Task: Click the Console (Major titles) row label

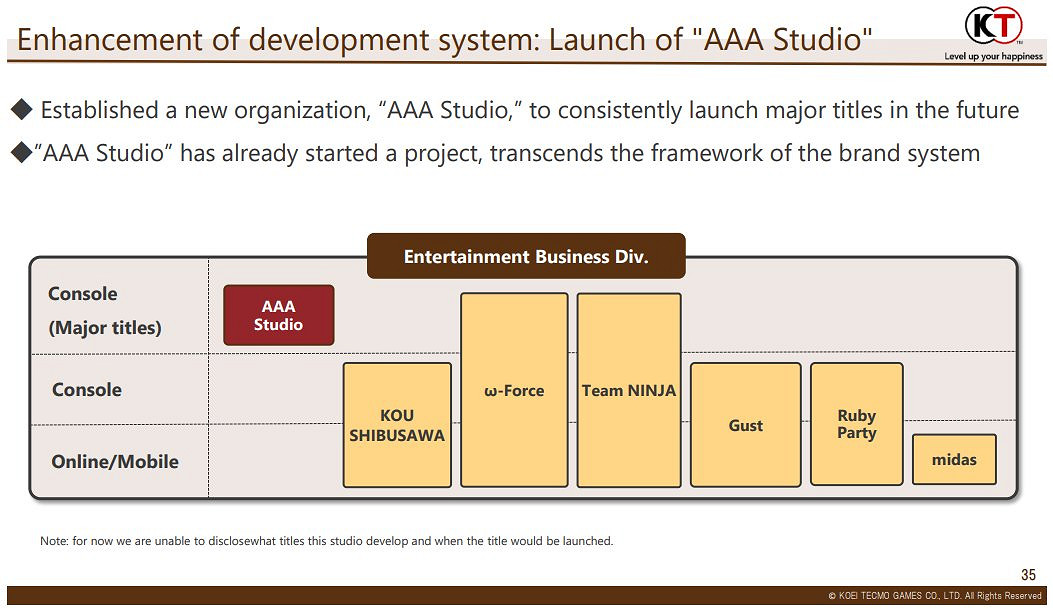Action: (104, 310)
